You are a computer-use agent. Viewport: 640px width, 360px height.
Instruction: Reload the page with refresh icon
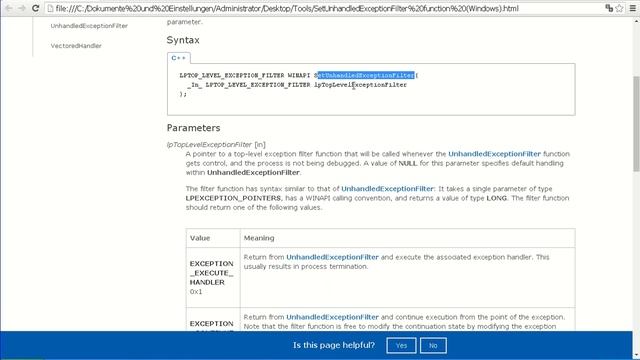[x=36, y=8]
